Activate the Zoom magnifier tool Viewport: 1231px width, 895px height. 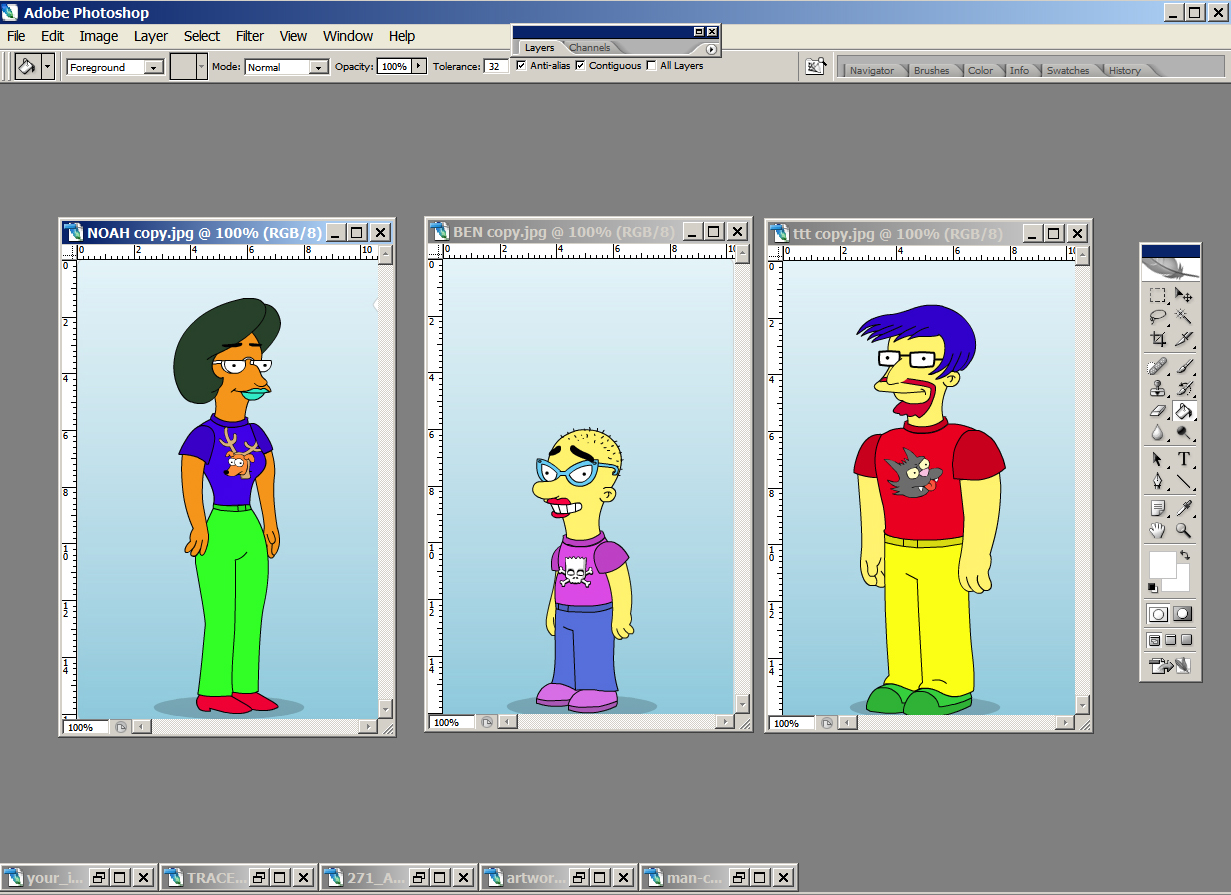(x=1184, y=530)
